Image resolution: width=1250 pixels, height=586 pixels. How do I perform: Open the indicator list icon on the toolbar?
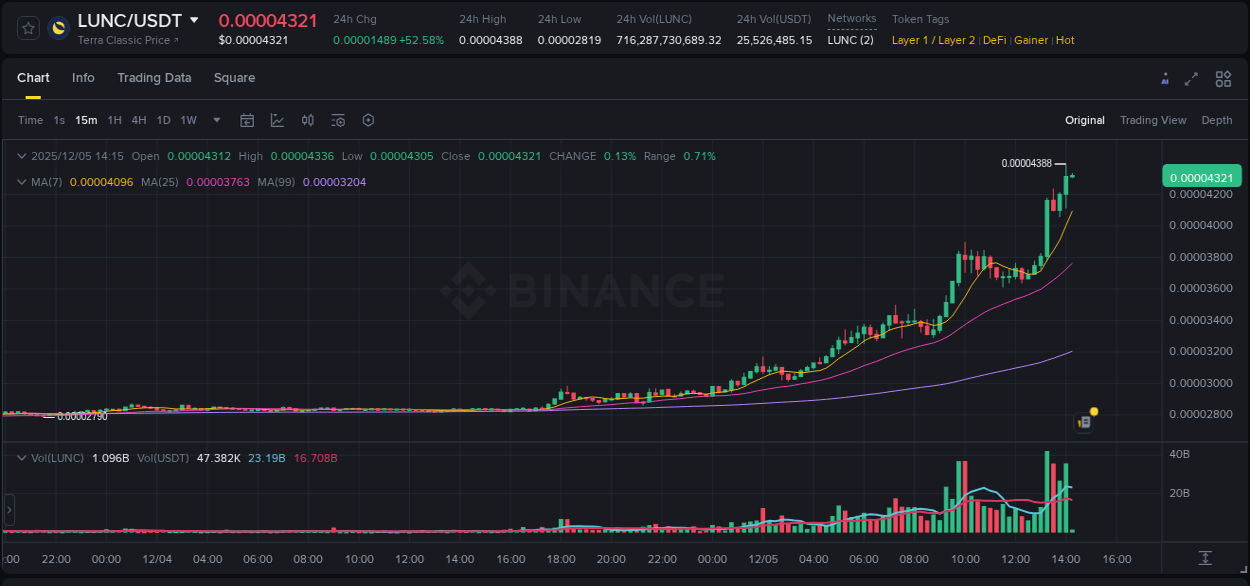point(337,120)
